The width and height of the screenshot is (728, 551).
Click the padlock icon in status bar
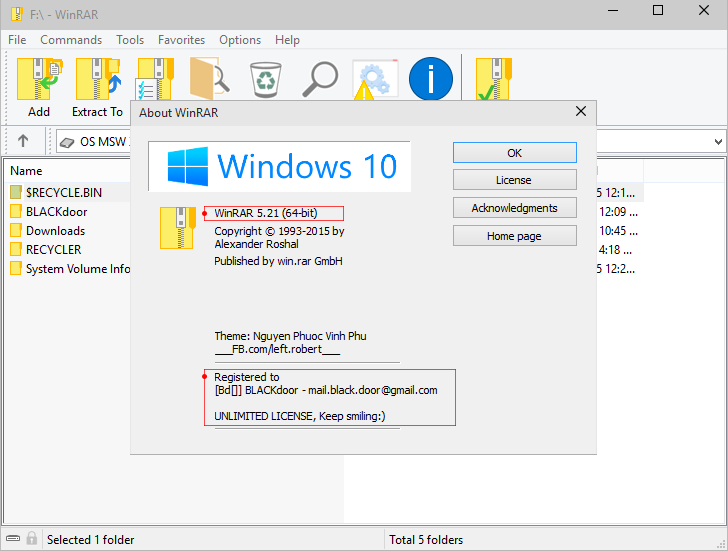point(32,538)
